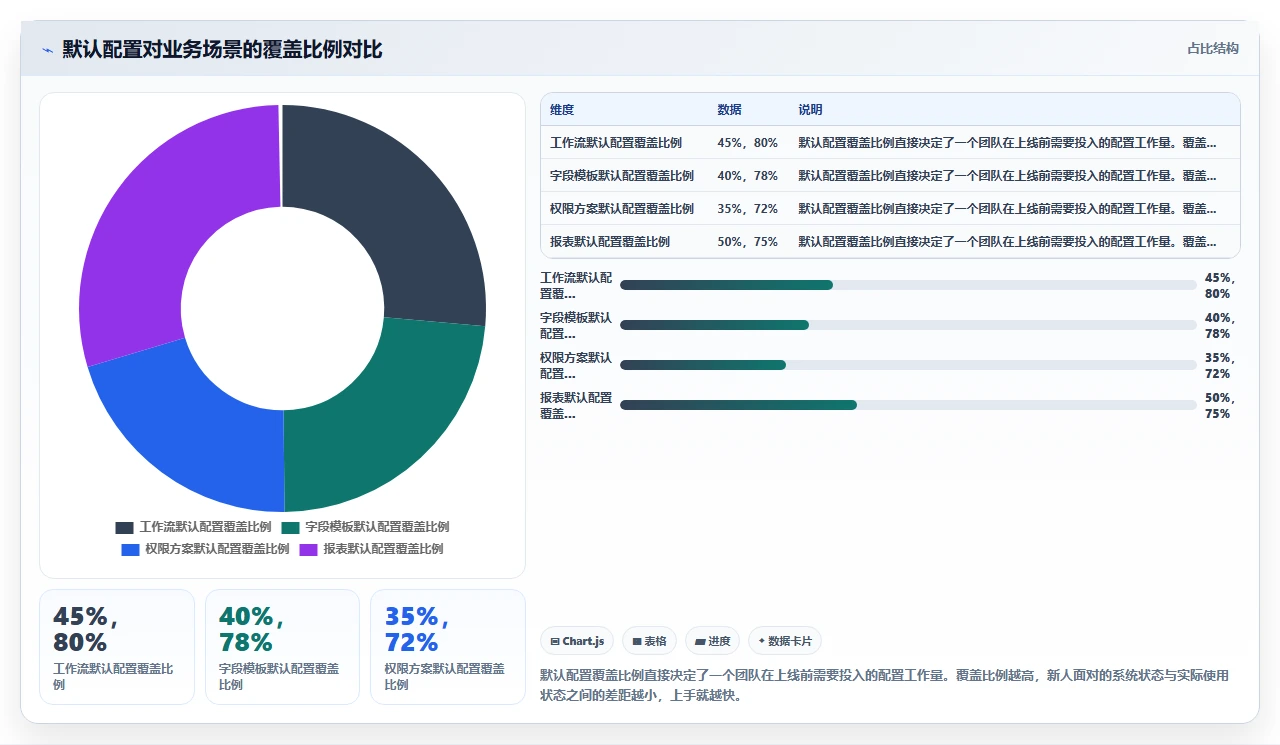Open the 35%, 72% data card
This screenshot has height=745, width=1280.
tap(448, 647)
